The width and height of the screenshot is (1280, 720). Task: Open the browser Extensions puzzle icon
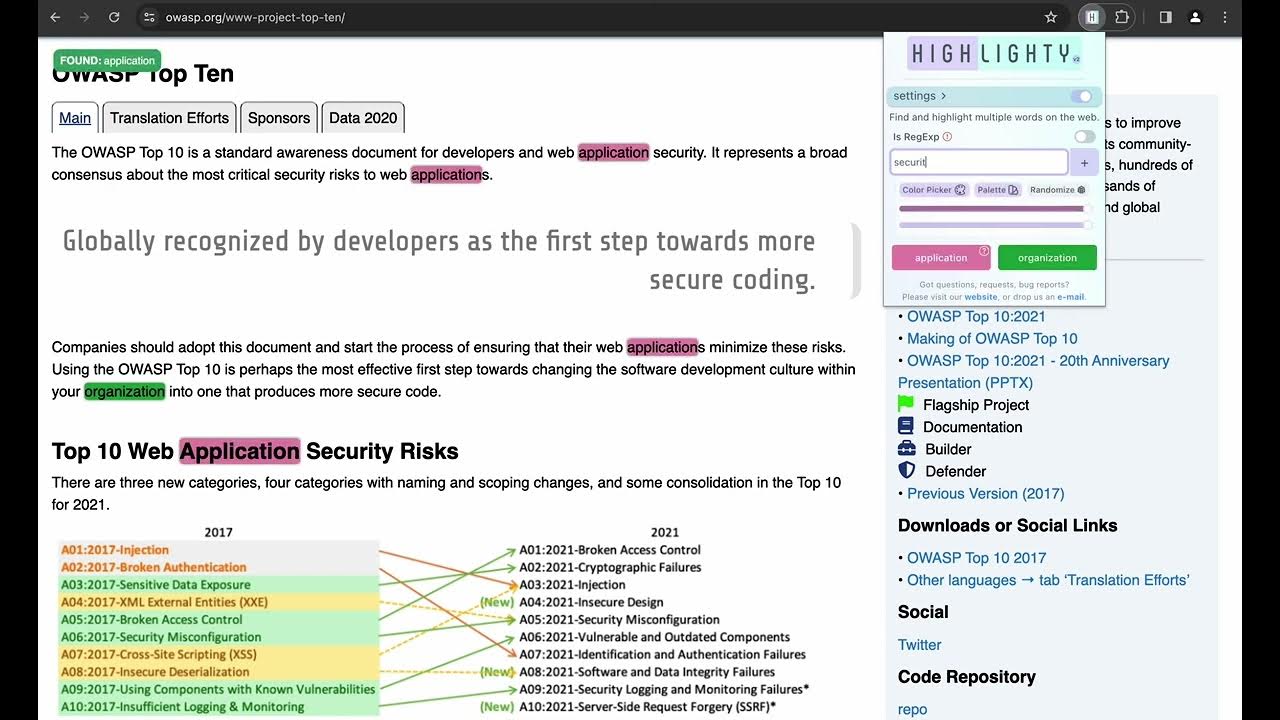[1122, 17]
